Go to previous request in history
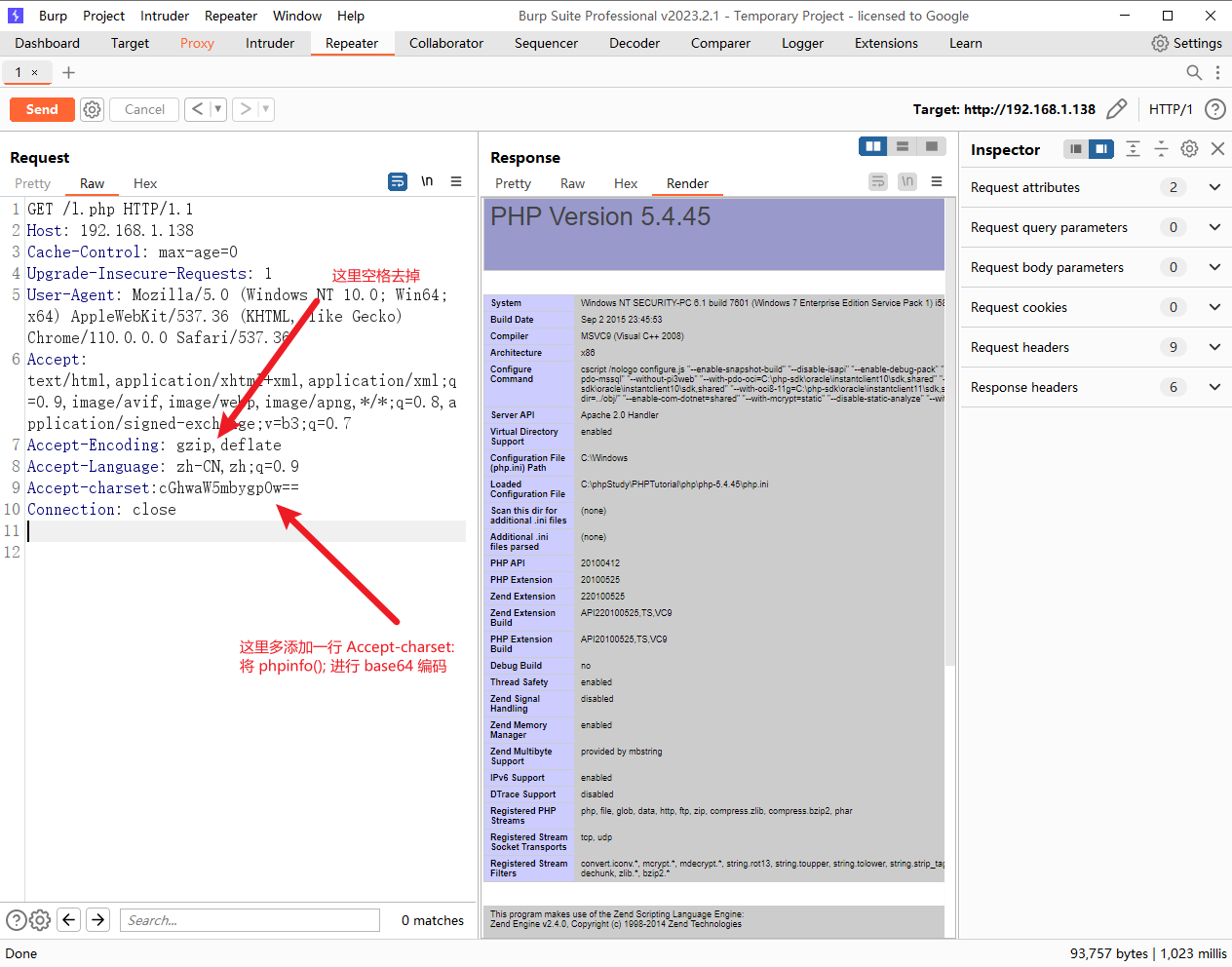 pyautogui.click(x=197, y=109)
